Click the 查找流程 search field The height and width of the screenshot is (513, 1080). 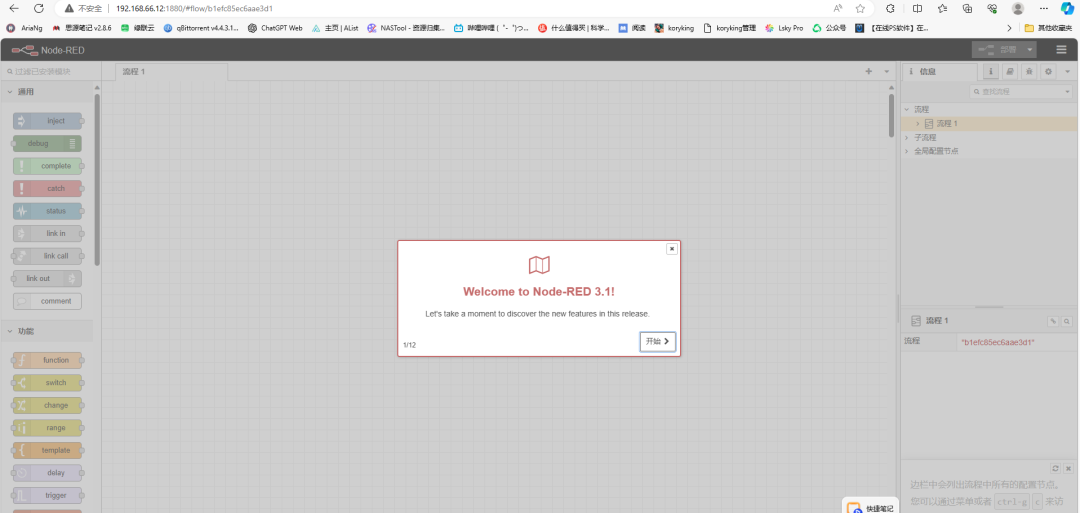click(x=1015, y=92)
